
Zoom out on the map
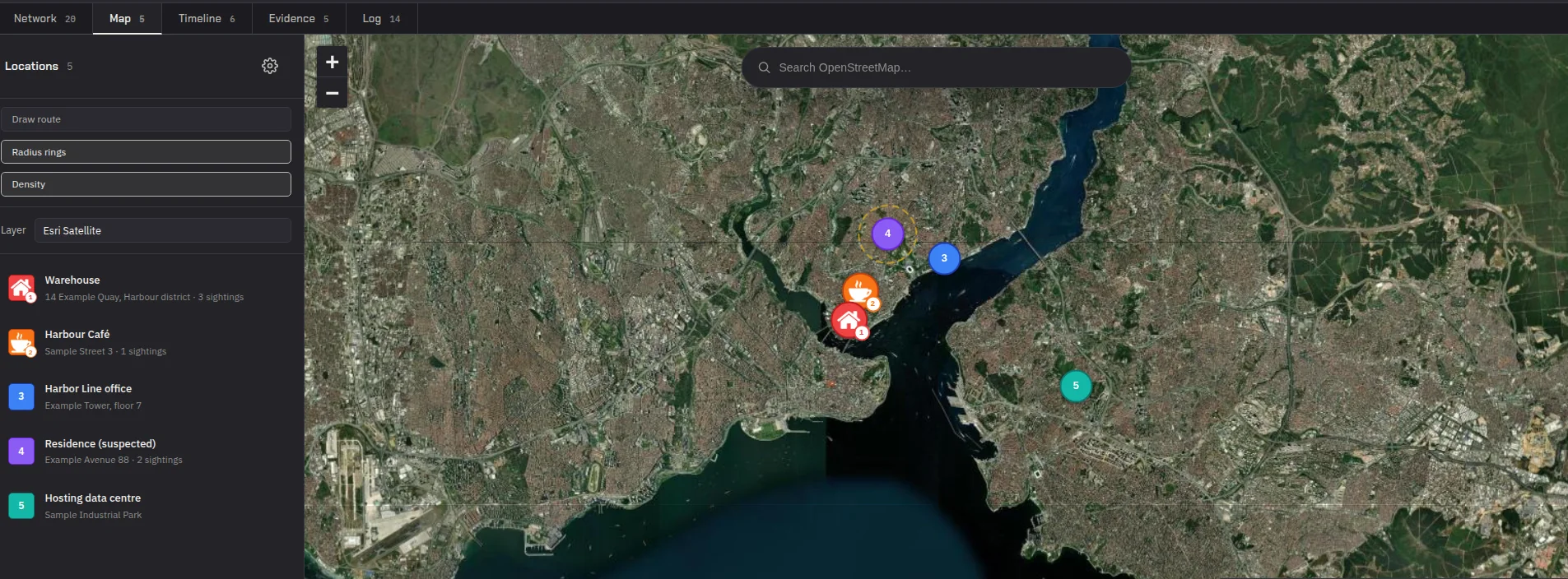coord(332,93)
